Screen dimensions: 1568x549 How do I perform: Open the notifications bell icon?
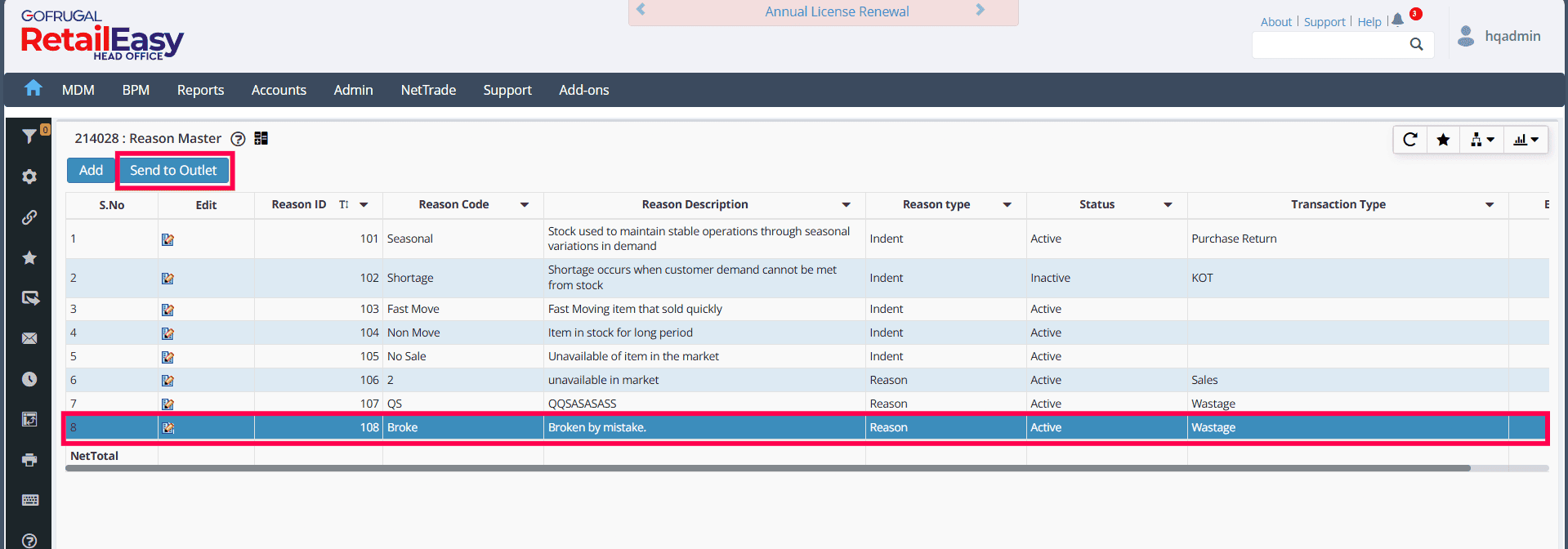(1397, 20)
